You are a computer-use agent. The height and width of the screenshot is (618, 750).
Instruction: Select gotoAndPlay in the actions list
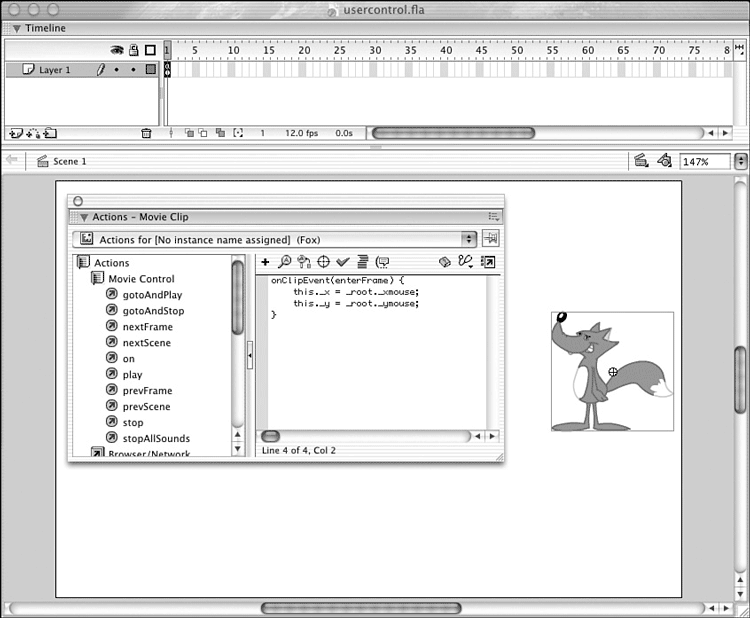[x=152, y=295]
